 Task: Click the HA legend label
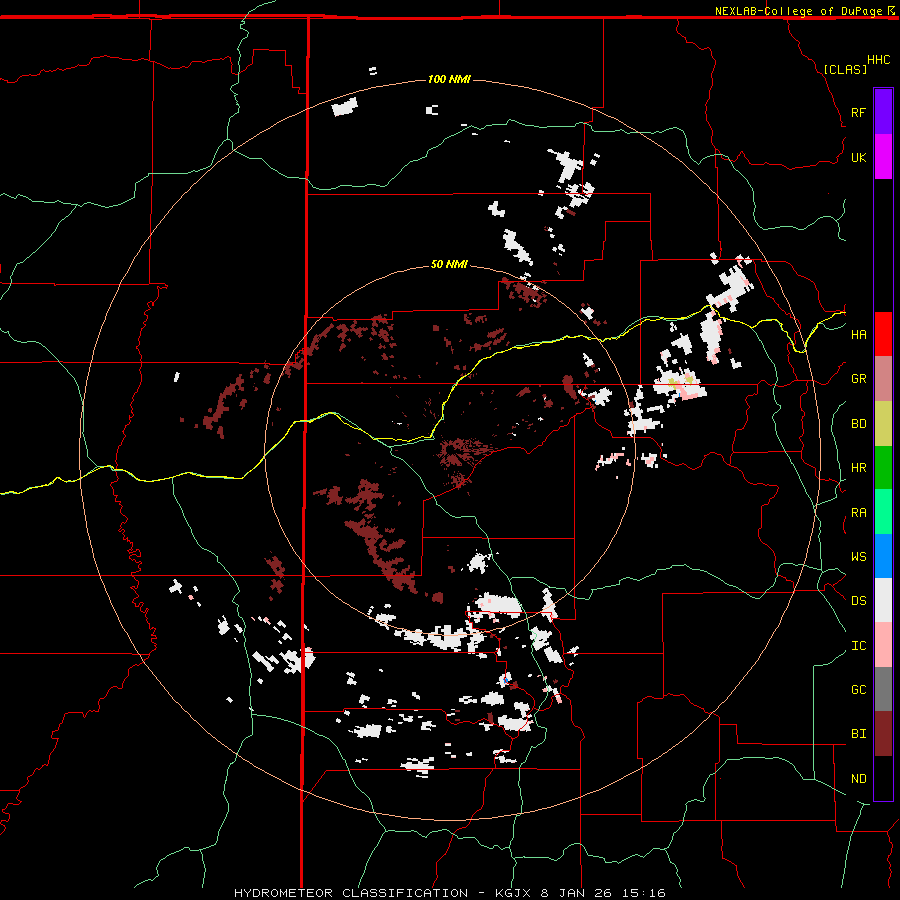click(x=858, y=335)
